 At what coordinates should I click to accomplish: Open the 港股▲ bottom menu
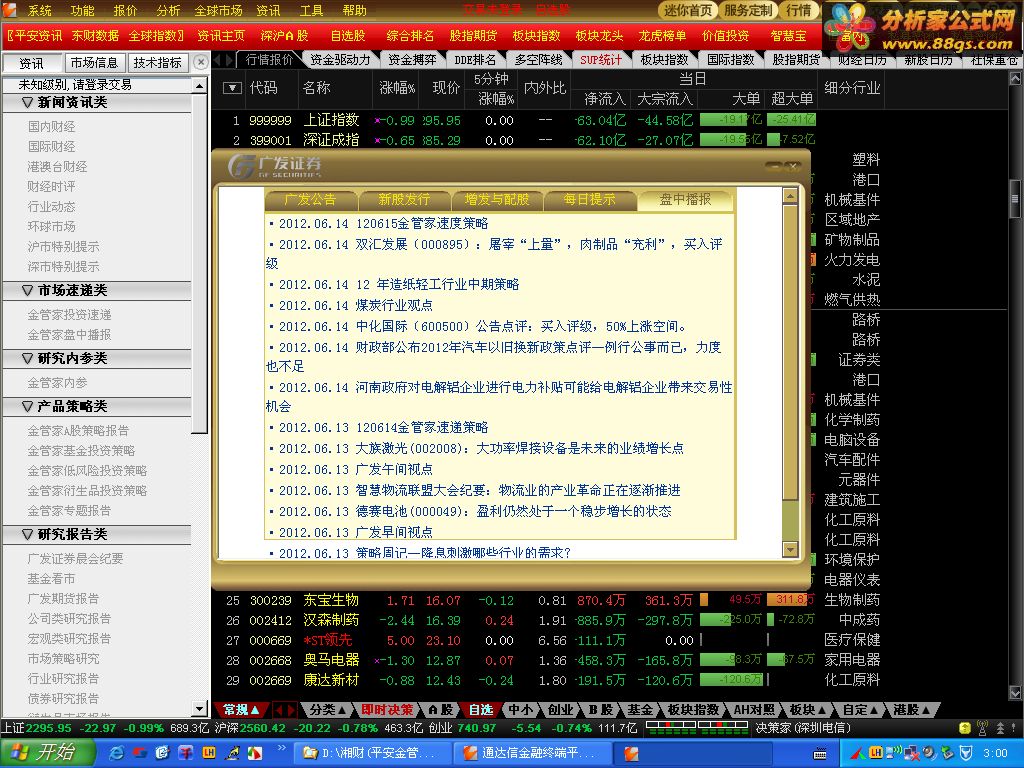[912, 709]
